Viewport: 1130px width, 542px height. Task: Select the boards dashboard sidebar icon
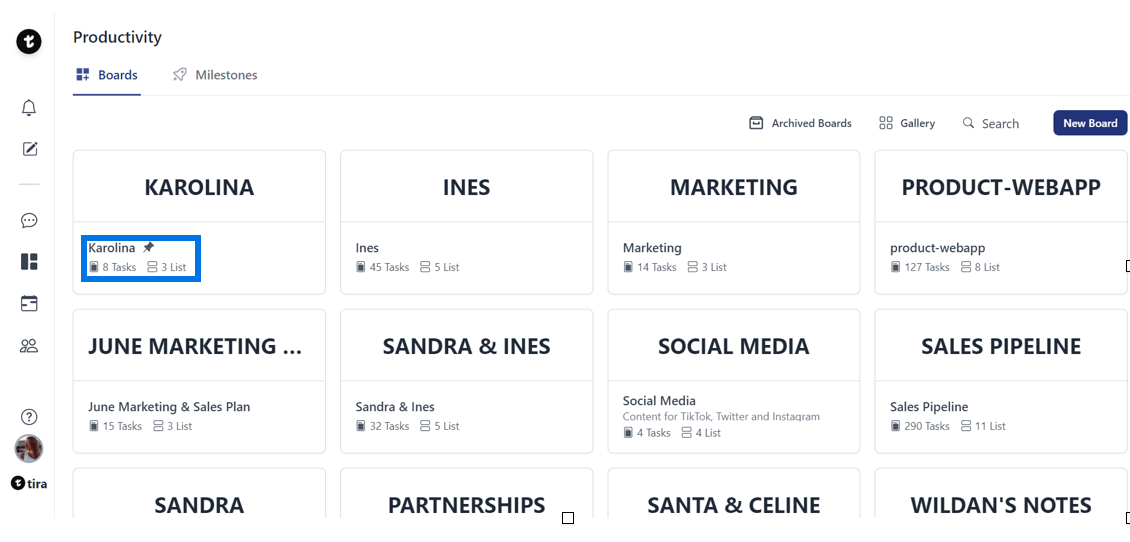[x=29, y=262]
